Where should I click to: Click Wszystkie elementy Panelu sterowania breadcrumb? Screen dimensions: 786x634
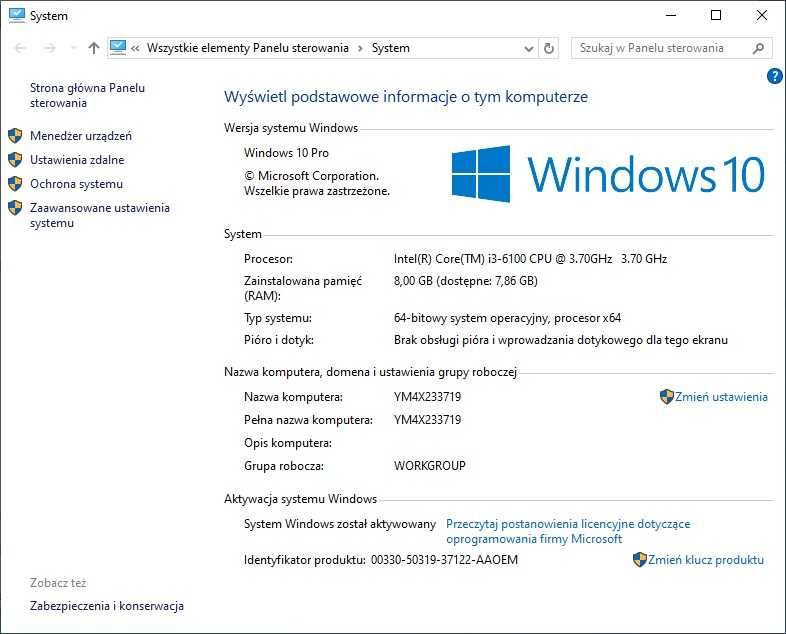coord(248,48)
